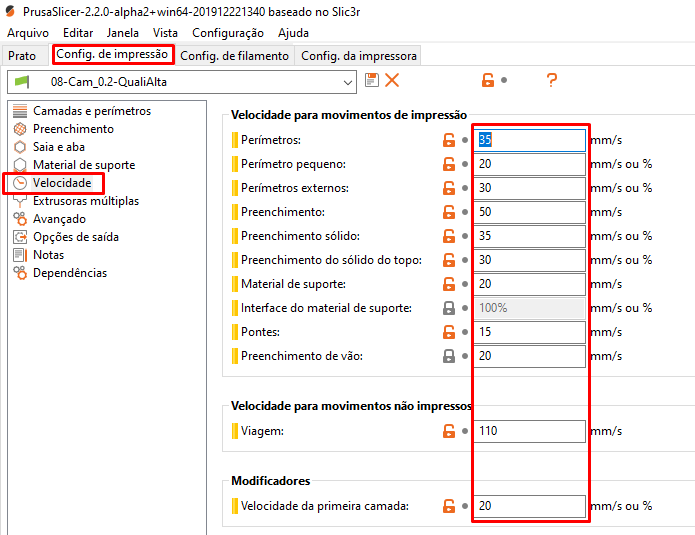Image resolution: width=695 pixels, height=535 pixels.
Task: Click the Preenchimento sidebar icon
Action: (x=20, y=129)
